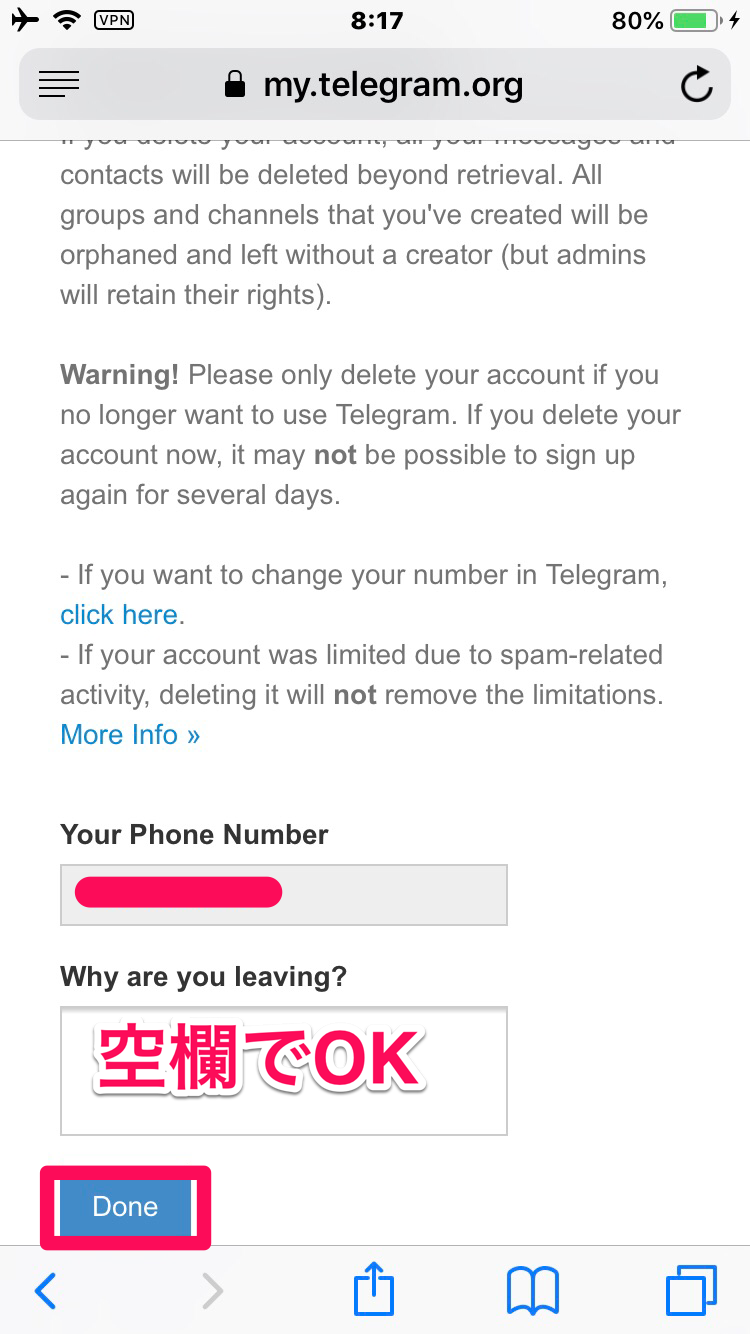The image size is (750, 1334).
Task: Navigate back to the previous page
Action: pyautogui.click(x=44, y=1290)
